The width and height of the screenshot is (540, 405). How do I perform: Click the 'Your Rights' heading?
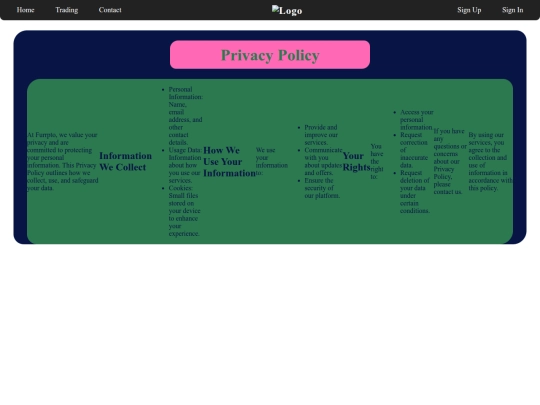(x=356, y=161)
